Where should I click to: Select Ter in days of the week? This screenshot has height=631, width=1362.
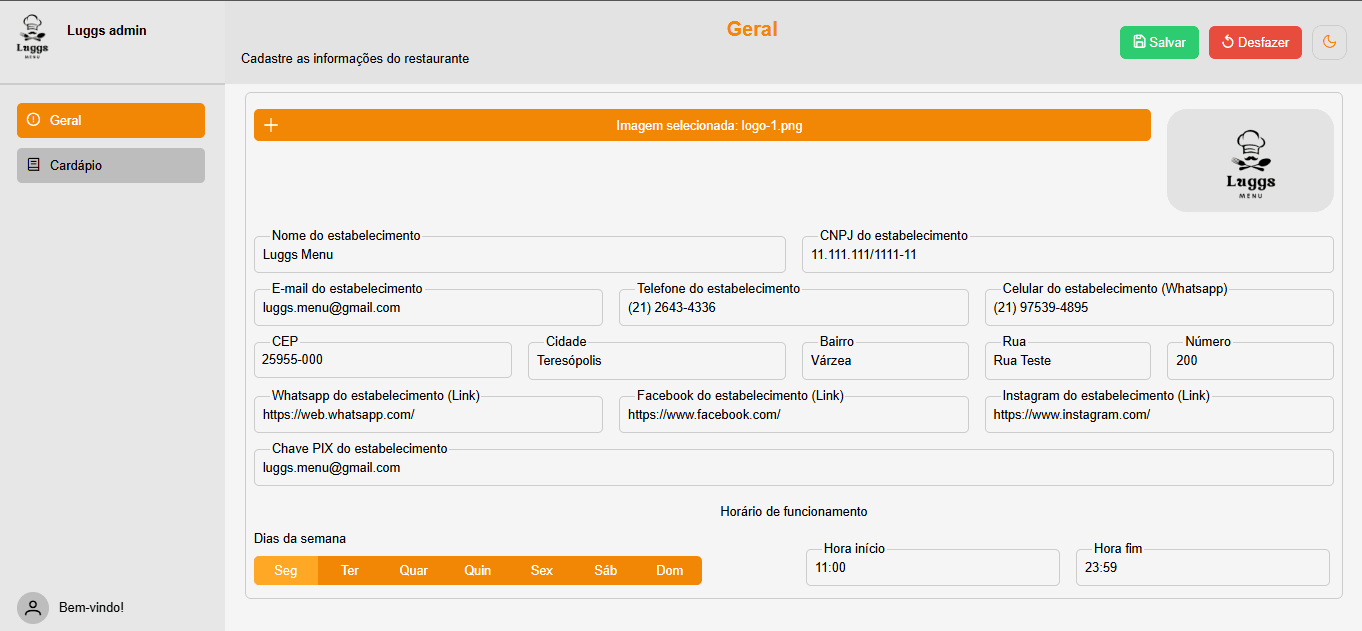pyautogui.click(x=350, y=570)
